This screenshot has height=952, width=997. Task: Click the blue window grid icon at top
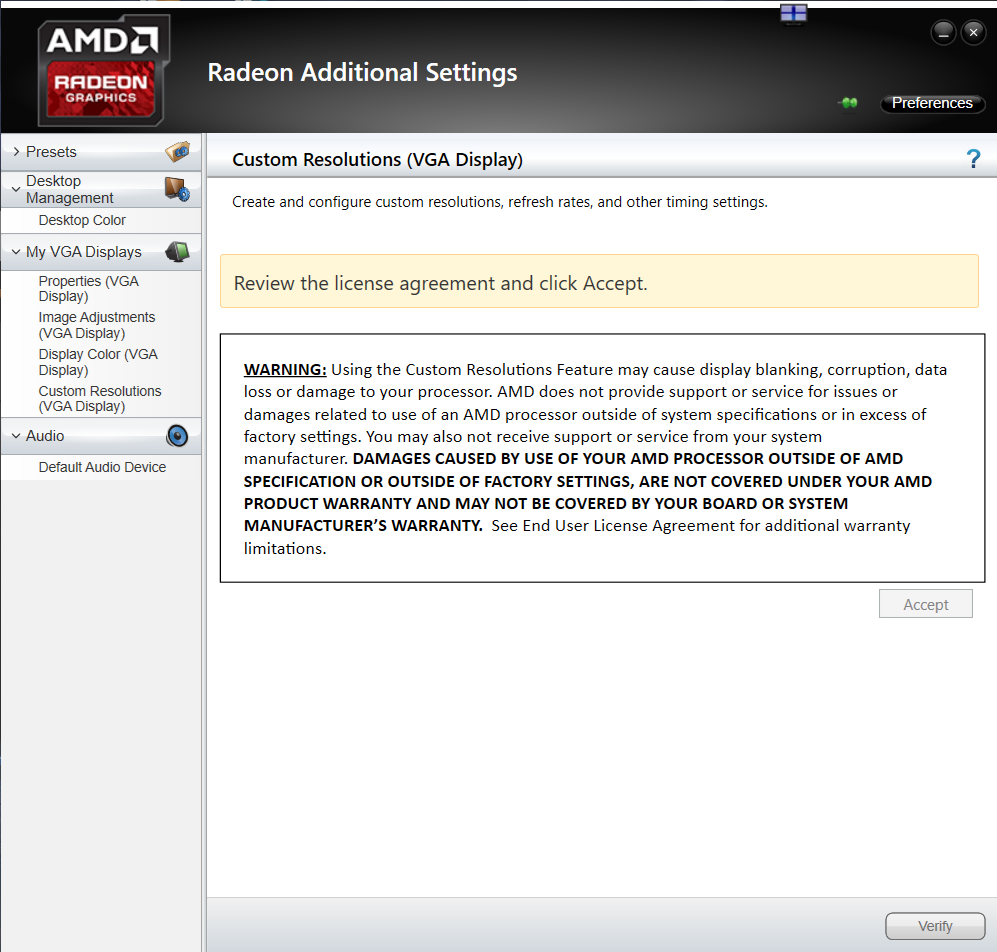coord(794,13)
